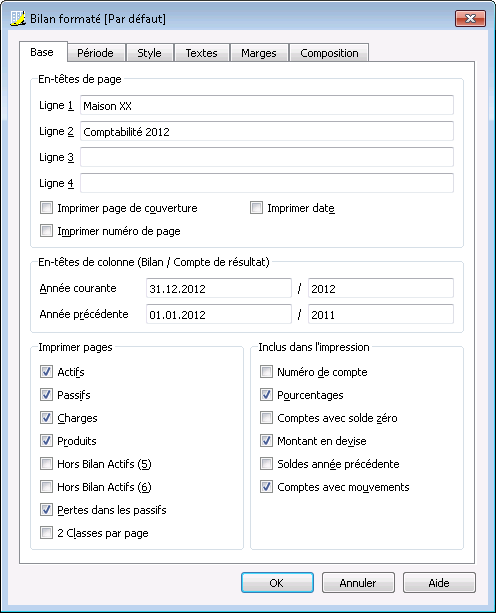Tick 2 Classes par page
Viewport: 496px width, 613px height.
pos(47,532)
